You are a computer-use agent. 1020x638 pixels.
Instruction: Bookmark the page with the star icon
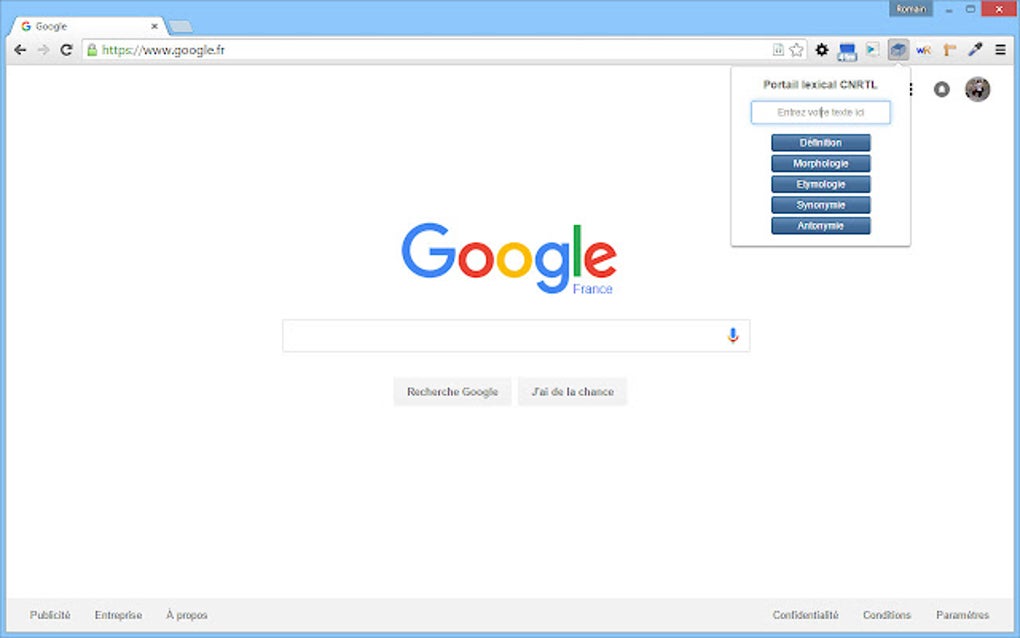click(795, 48)
